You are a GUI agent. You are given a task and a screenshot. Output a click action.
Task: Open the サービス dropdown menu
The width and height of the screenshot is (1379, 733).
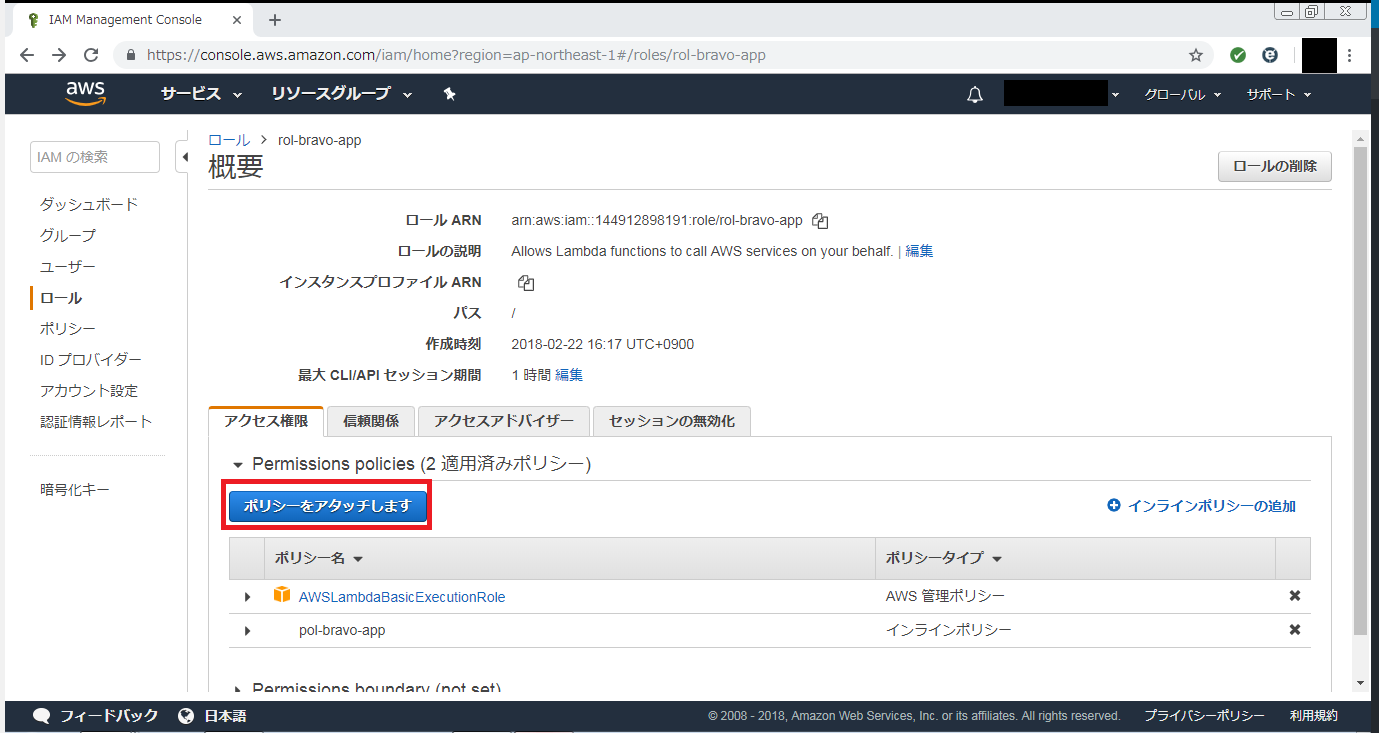click(x=201, y=94)
